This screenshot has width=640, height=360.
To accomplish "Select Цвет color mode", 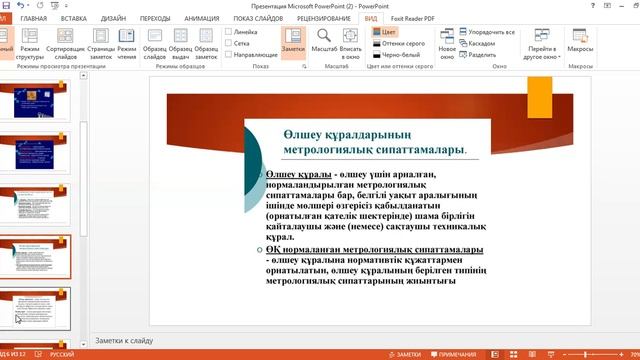I will pyautogui.click(x=384, y=32).
